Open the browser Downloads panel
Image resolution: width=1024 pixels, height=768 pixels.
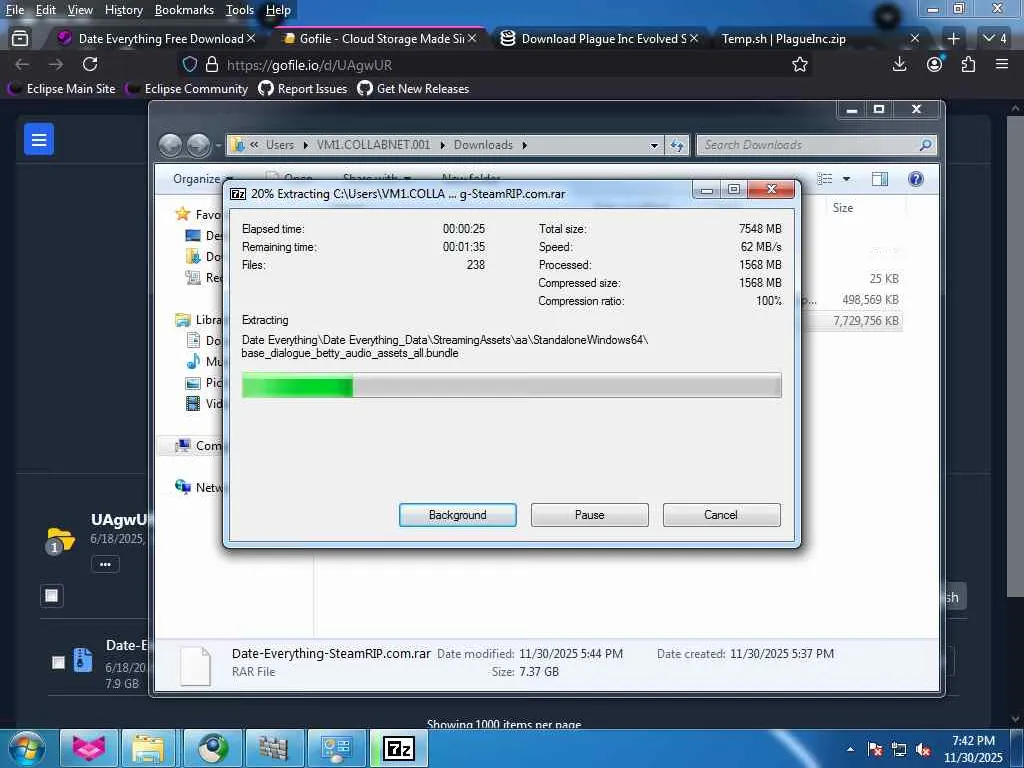point(899,64)
